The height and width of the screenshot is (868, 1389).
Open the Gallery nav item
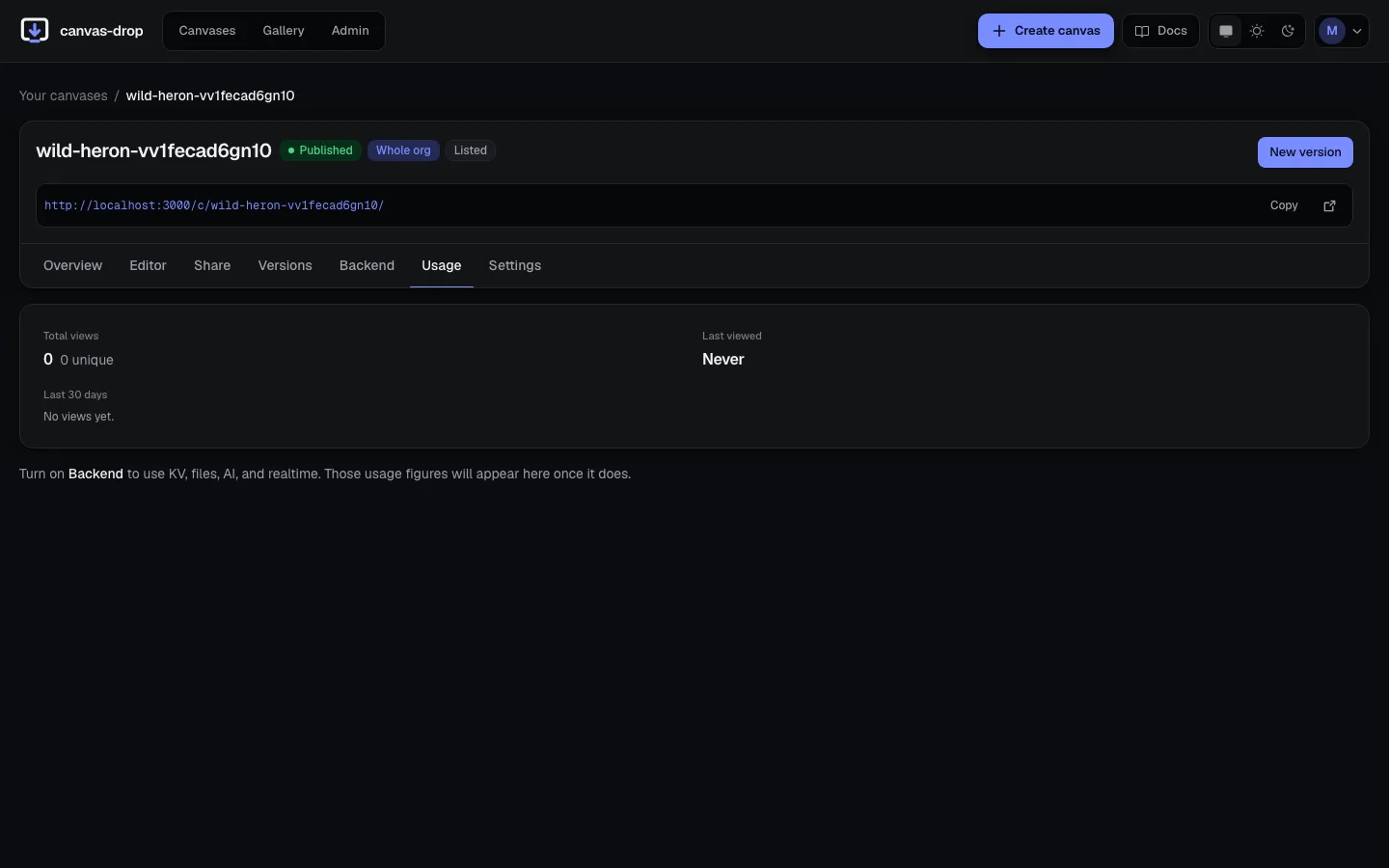pyautogui.click(x=284, y=31)
